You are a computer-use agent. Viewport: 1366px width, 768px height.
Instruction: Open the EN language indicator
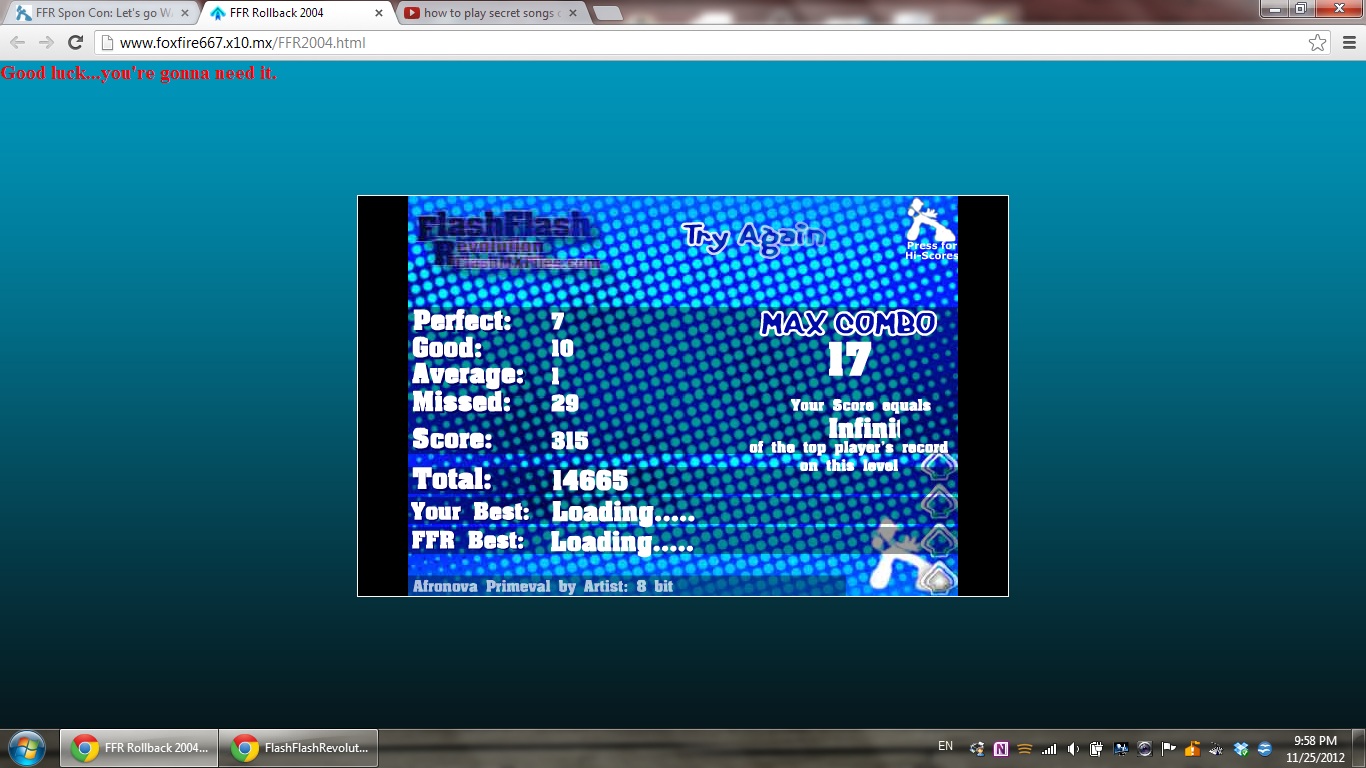click(x=945, y=746)
